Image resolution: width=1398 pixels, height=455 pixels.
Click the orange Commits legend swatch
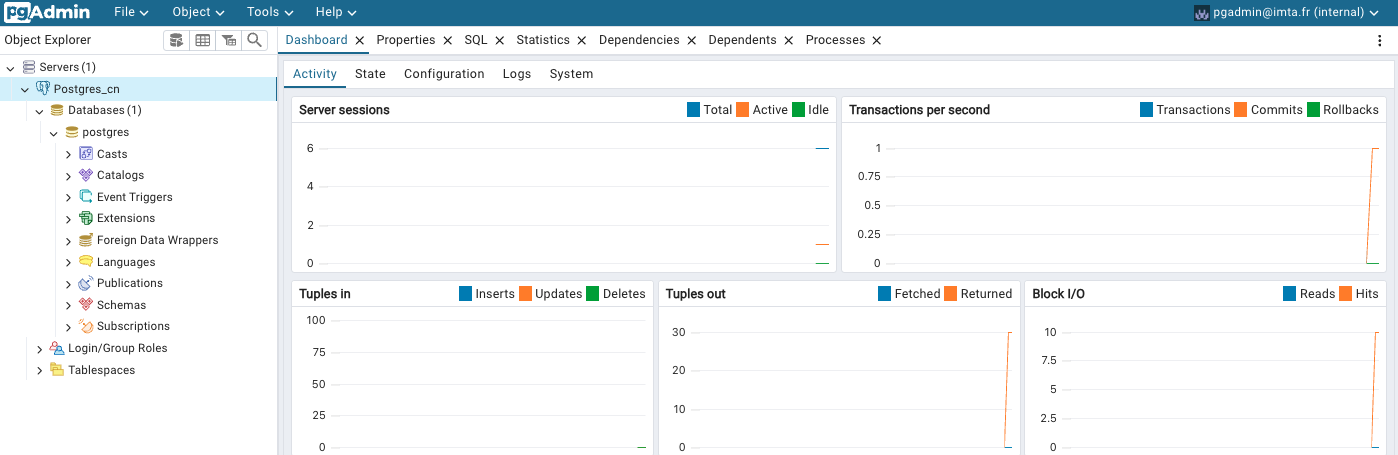tap(1240, 110)
